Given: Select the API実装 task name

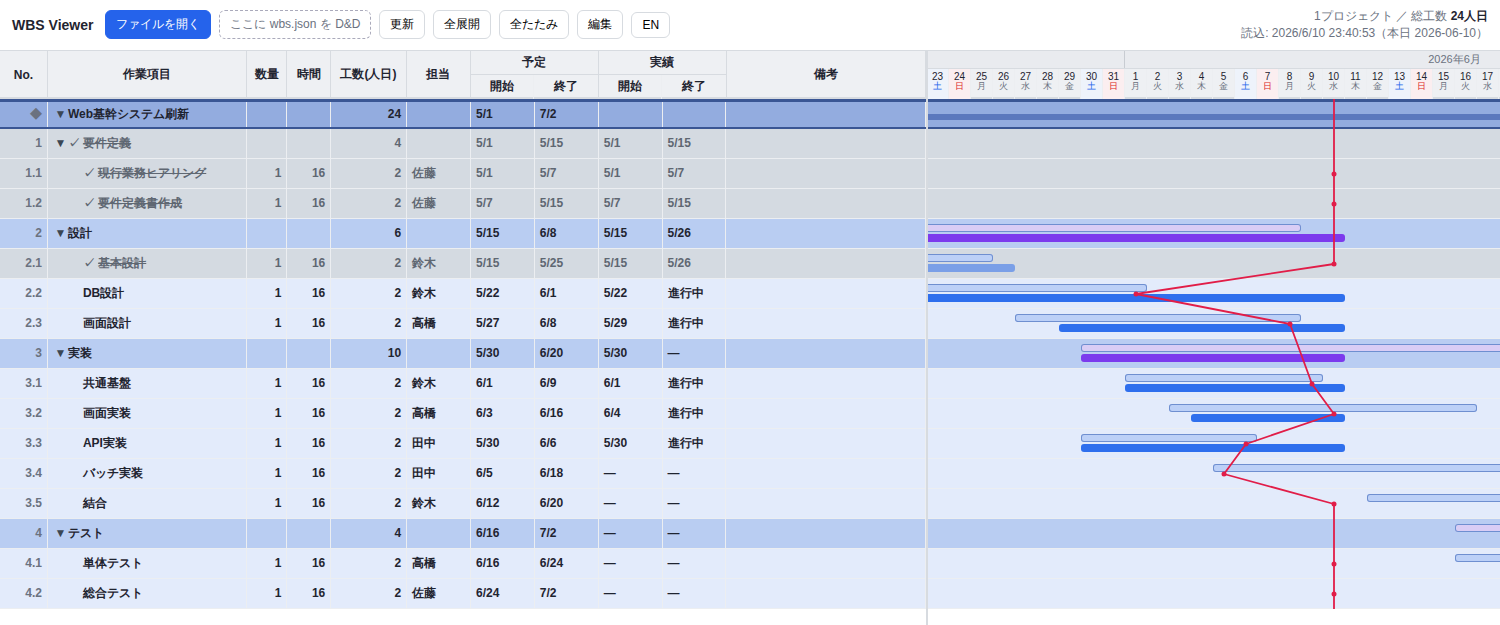Looking at the screenshot, I should point(105,443).
